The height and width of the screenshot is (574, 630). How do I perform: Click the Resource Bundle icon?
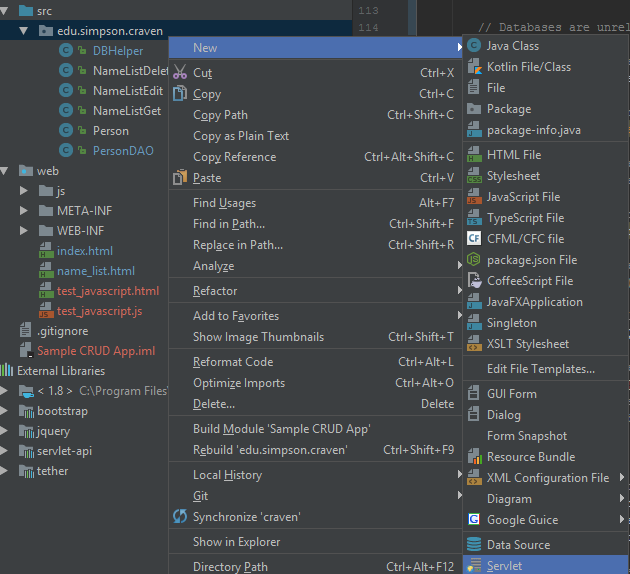(x=474, y=457)
